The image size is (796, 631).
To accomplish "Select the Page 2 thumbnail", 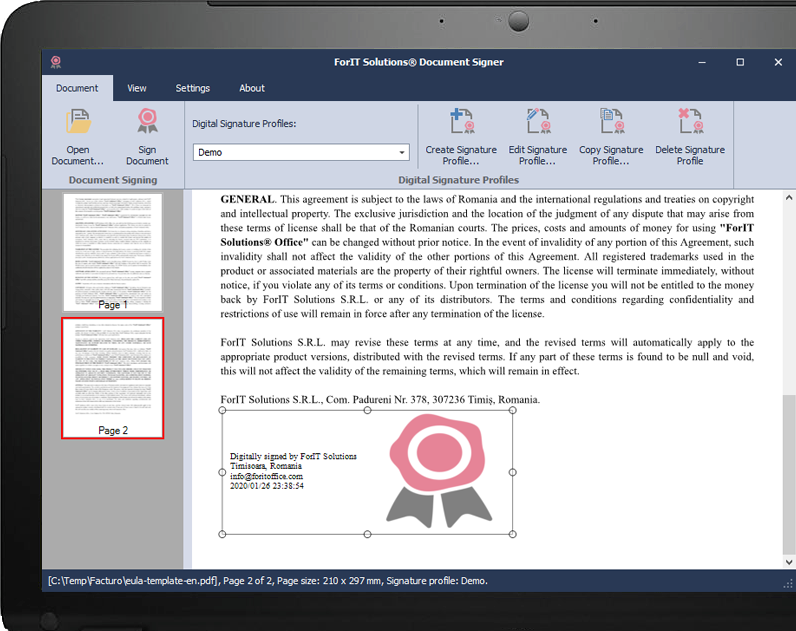I will pos(113,378).
